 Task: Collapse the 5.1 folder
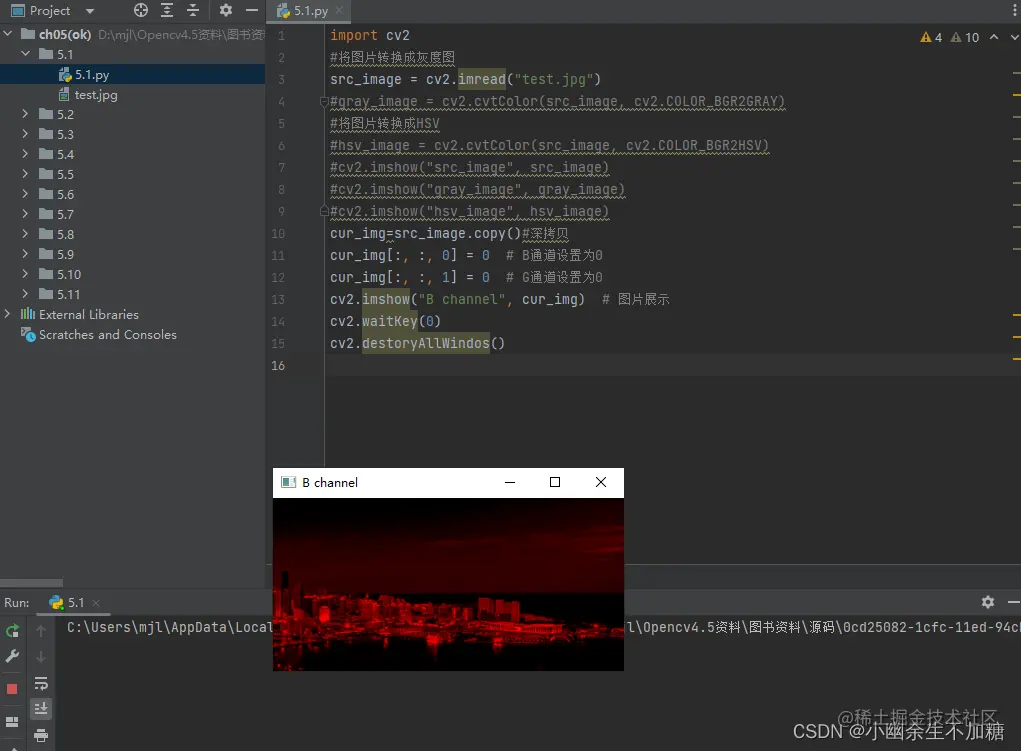25,54
